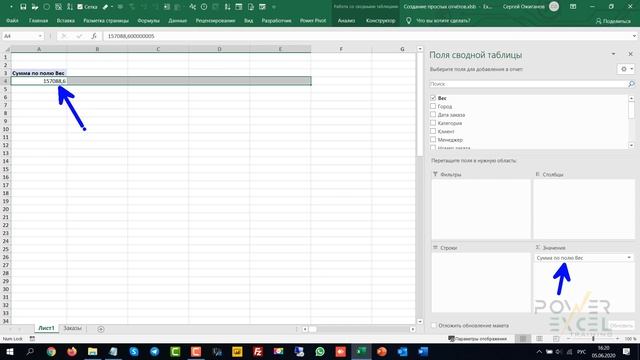Viewport: 640px width, 360px height.
Task: Open File Explorer from taskbar
Action: [93, 351]
